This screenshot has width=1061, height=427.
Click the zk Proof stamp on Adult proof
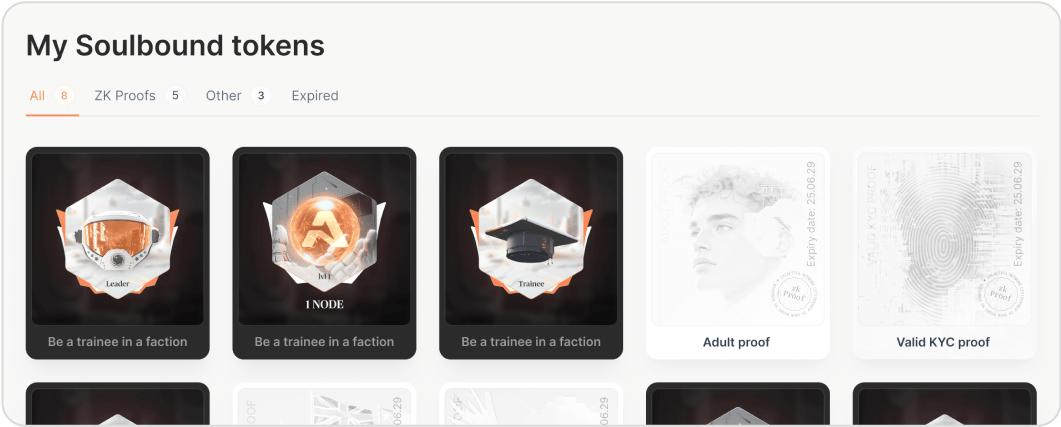coord(790,297)
